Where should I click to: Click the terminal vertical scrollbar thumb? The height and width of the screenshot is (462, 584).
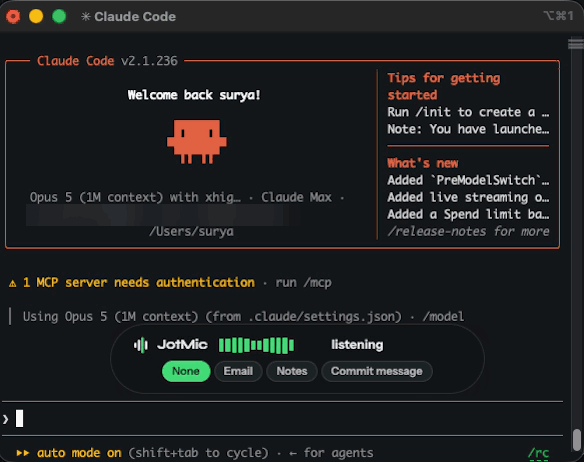577,440
